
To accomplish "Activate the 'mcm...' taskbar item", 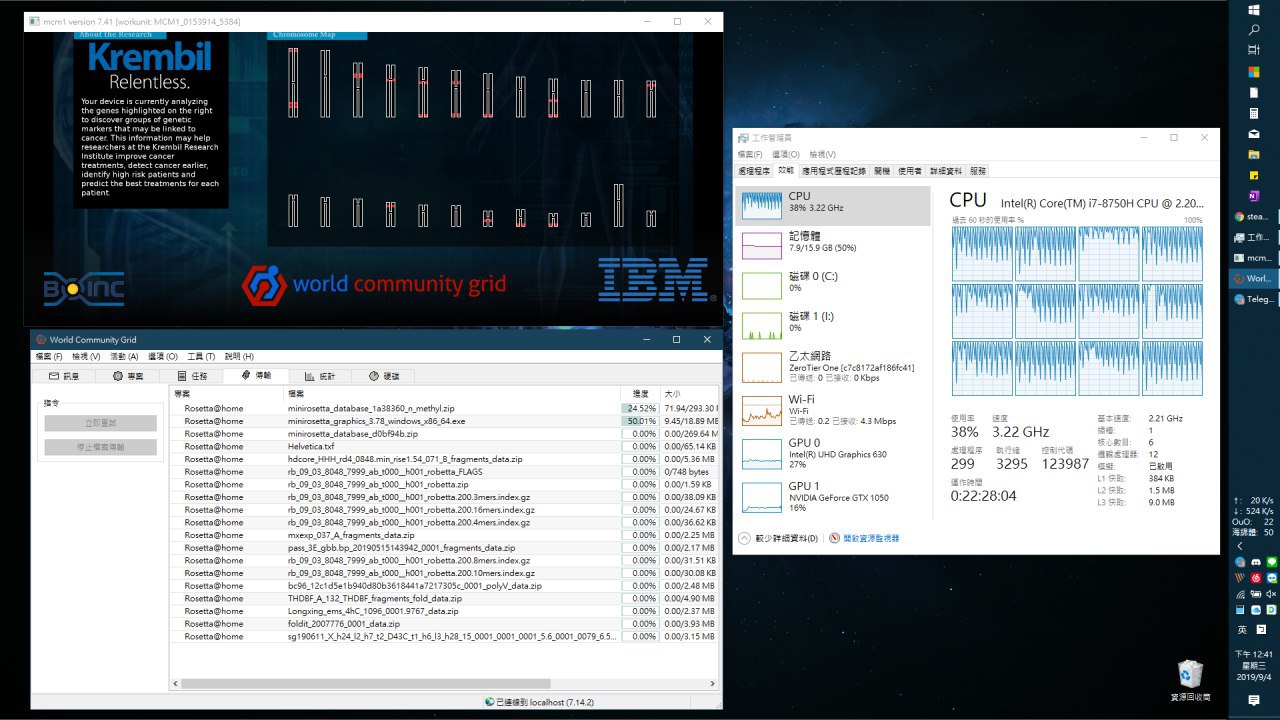I will click(x=1254, y=258).
